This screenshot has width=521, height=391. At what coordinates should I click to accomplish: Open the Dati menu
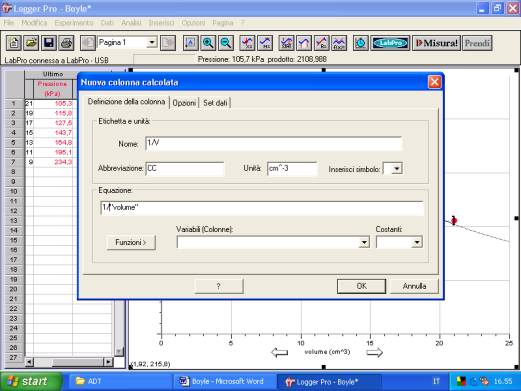click(x=107, y=23)
